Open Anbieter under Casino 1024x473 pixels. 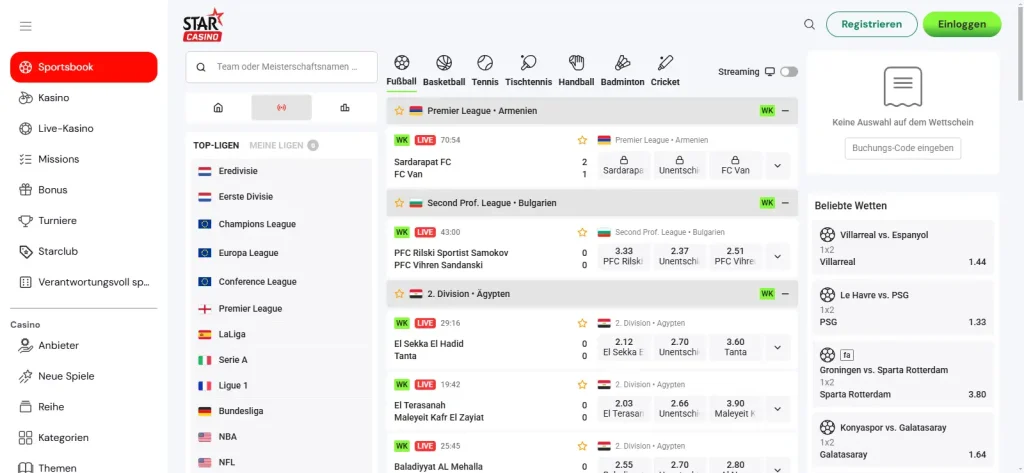84,346
